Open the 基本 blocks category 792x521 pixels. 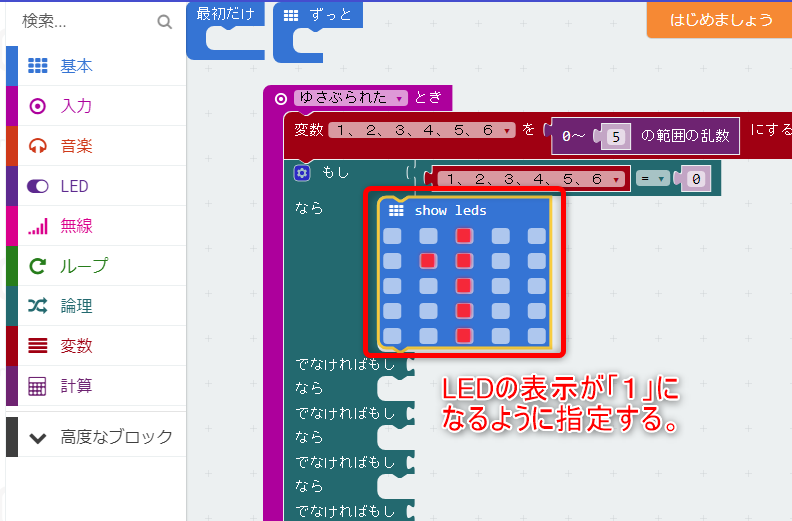[x=96, y=66]
